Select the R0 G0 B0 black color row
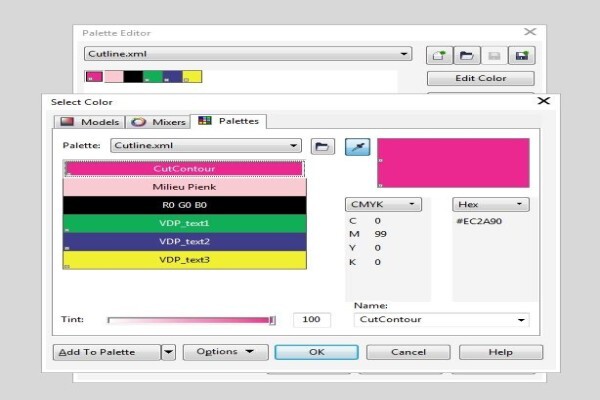The width and height of the screenshot is (600, 400). click(x=184, y=205)
